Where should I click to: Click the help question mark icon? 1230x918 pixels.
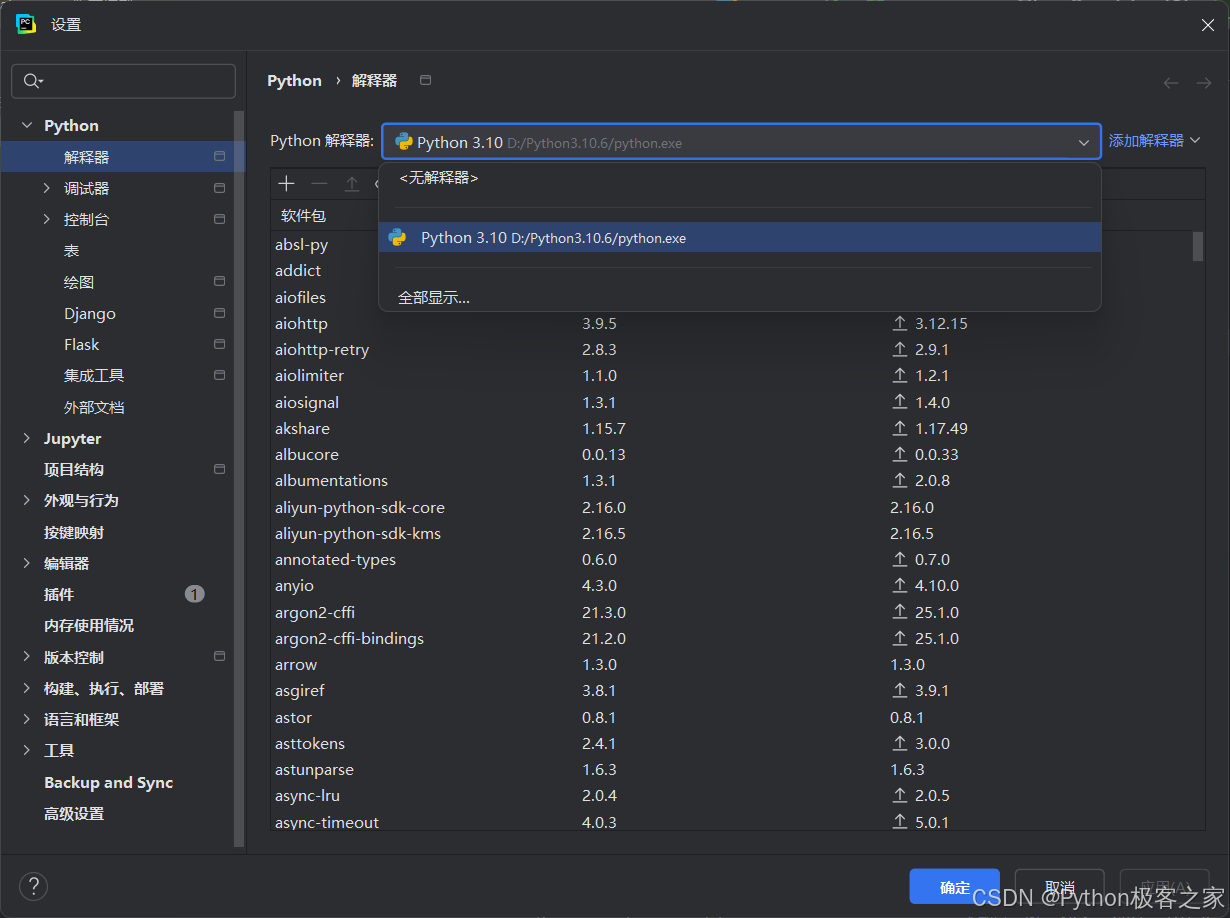pyautogui.click(x=33, y=886)
